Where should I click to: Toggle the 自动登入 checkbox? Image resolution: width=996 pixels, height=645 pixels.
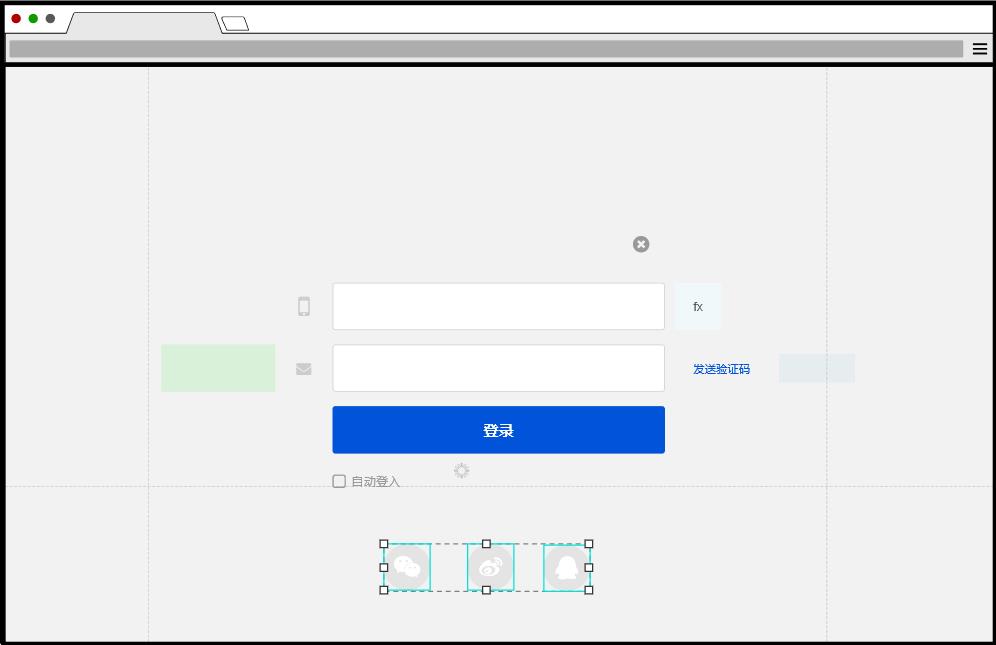pyautogui.click(x=339, y=481)
